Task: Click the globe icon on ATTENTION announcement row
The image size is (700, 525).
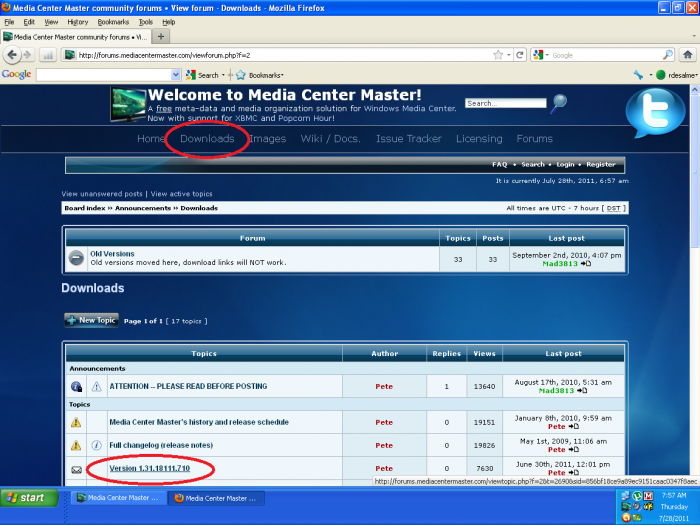Action: point(76,386)
